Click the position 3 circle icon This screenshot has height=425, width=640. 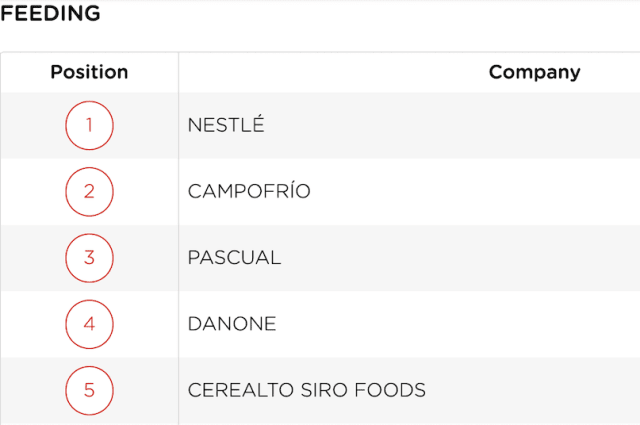[89, 258]
